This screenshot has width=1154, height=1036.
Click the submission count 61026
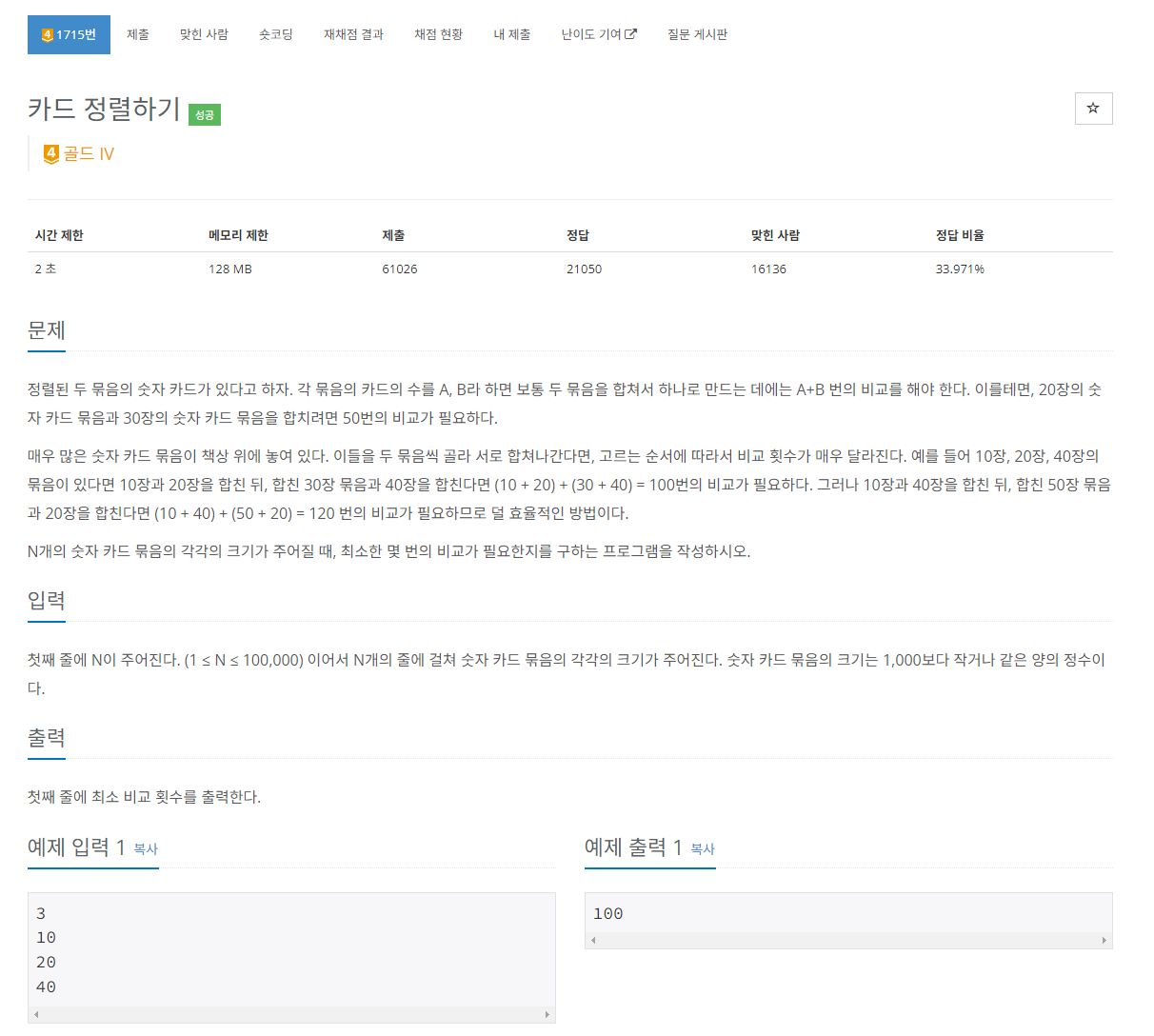click(x=400, y=269)
